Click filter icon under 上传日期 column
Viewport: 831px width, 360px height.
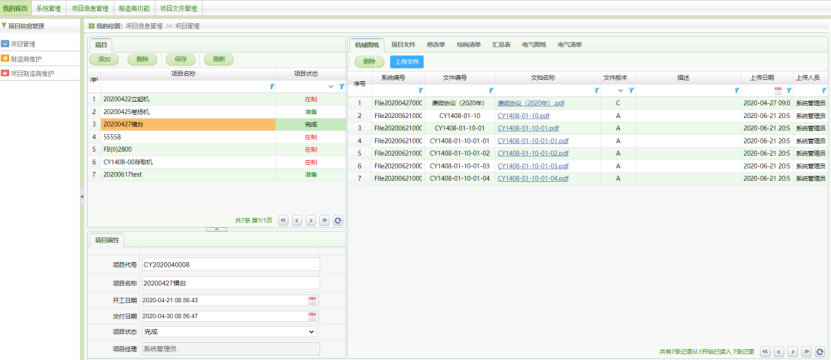(789, 91)
